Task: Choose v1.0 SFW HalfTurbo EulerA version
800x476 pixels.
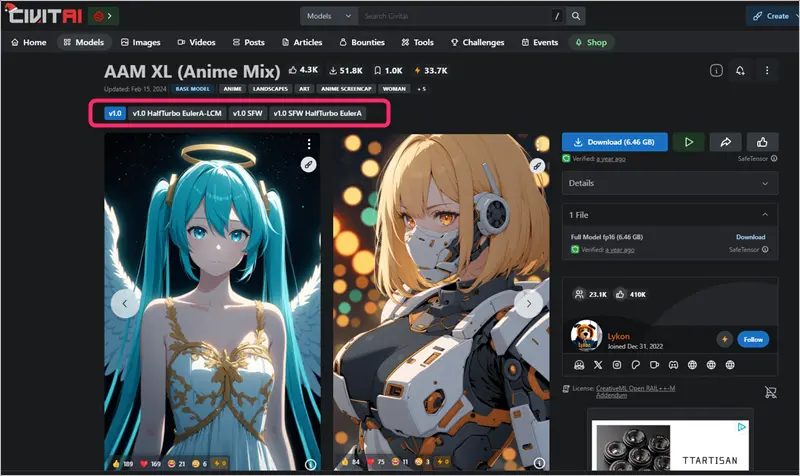Action: click(x=318, y=114)
